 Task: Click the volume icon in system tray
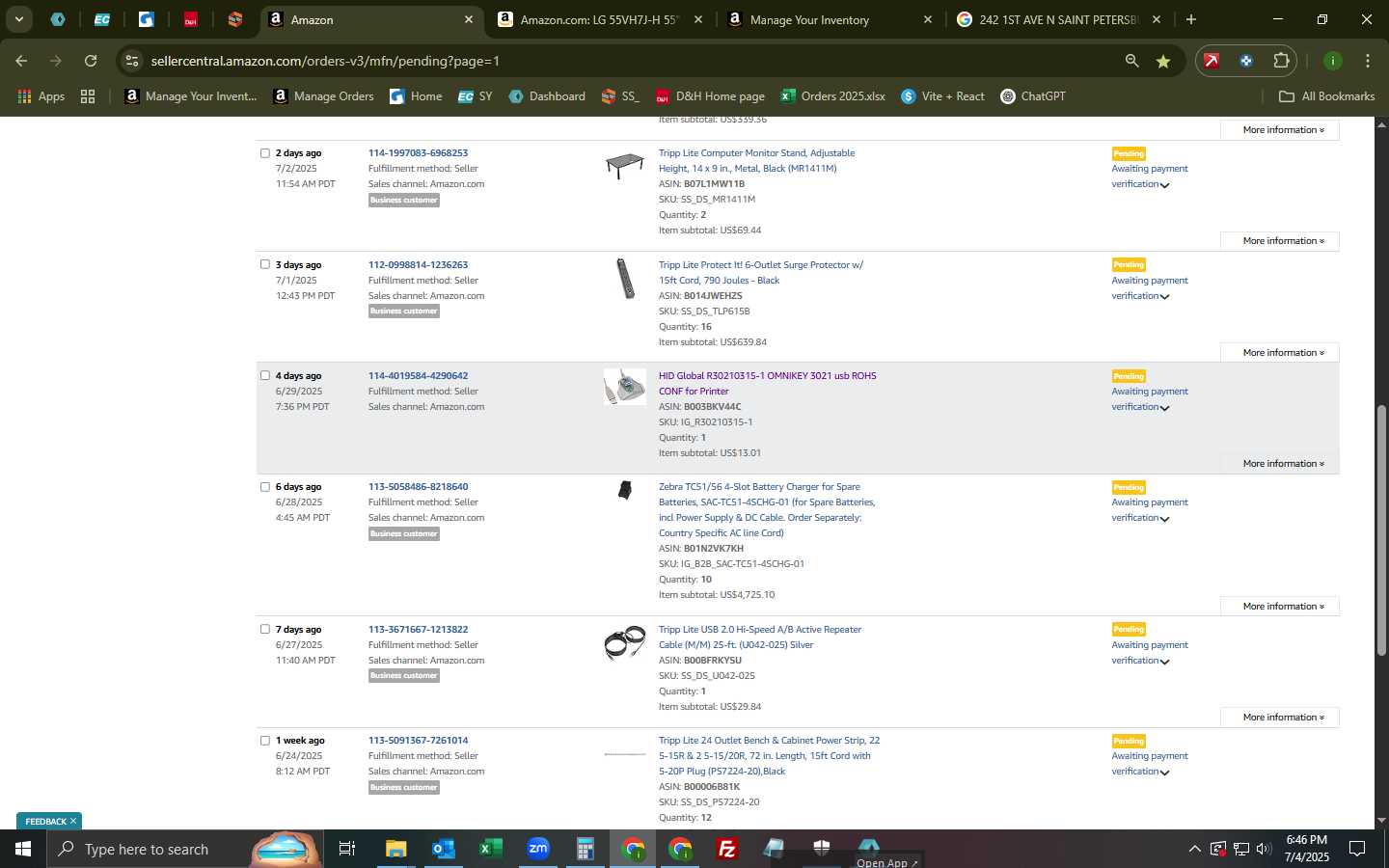(x=1264, y=849)
